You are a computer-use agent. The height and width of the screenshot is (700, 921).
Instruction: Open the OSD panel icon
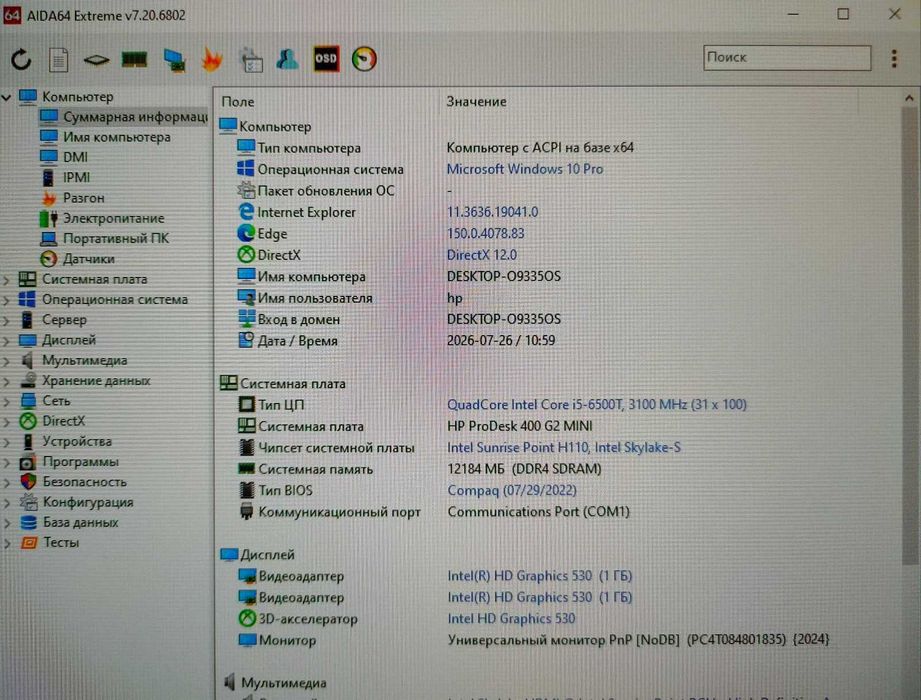[x=326, y=58]
